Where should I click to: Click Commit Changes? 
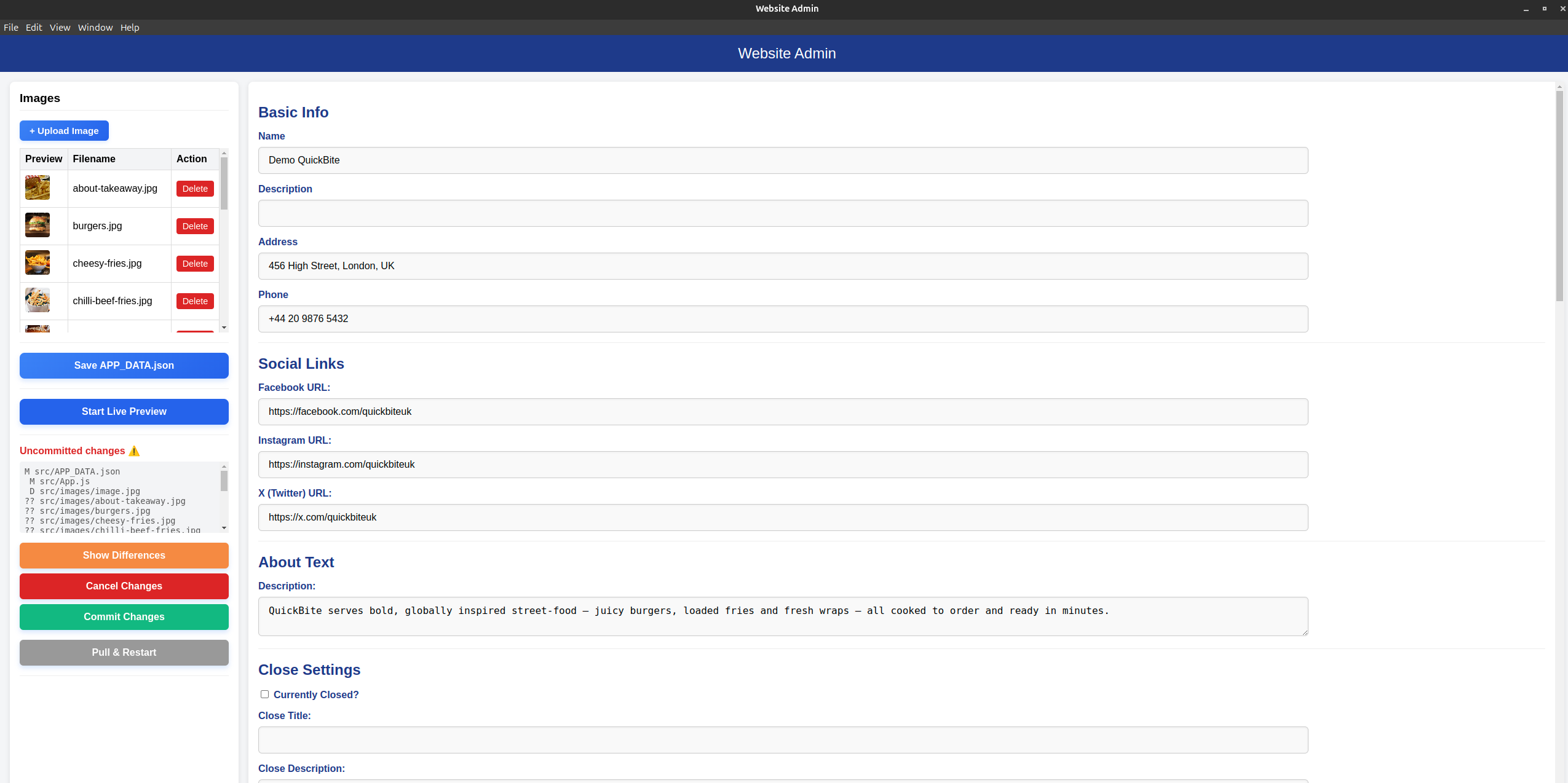click(x=124, y=616)
